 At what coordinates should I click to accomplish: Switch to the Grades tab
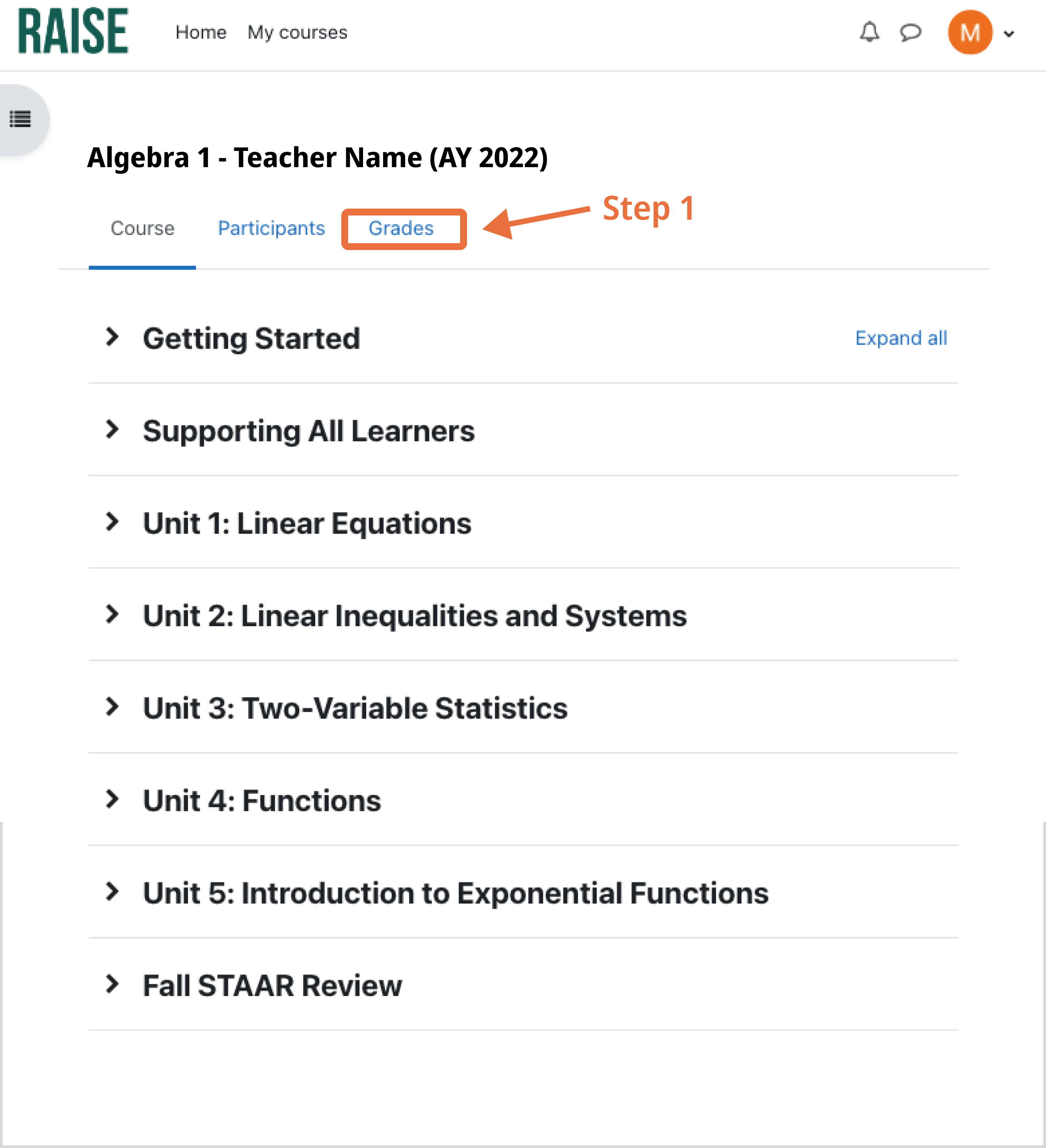point(401,228)
